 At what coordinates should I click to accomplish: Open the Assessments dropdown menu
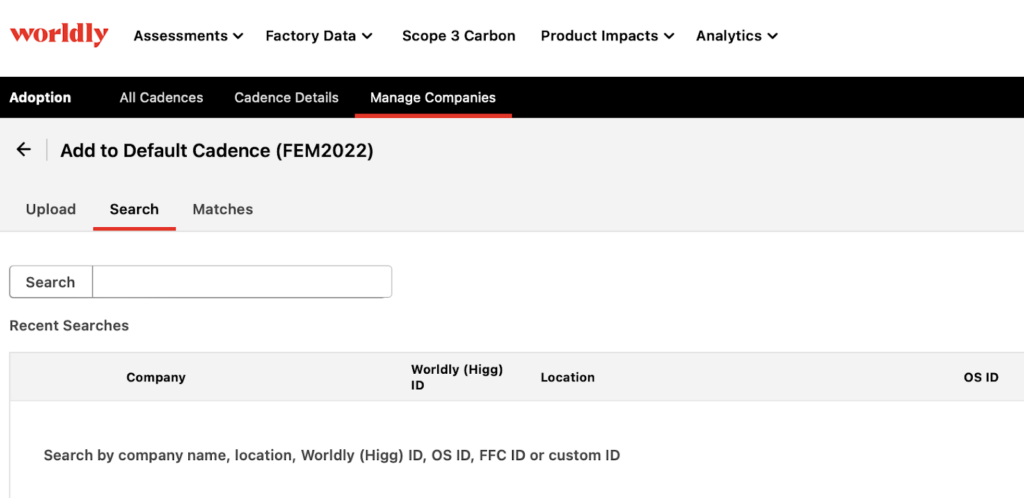point(188,36)
